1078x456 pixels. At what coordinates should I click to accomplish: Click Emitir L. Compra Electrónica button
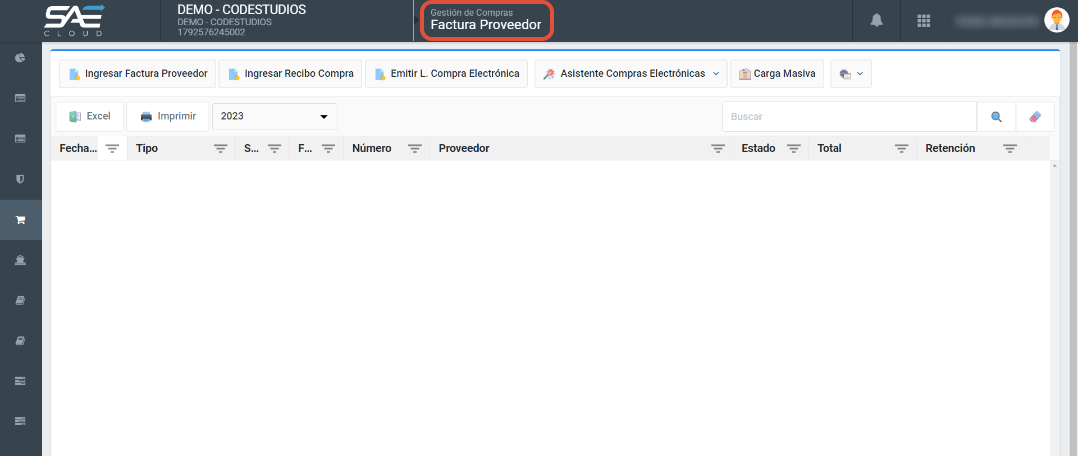click(x=446, y=74)
